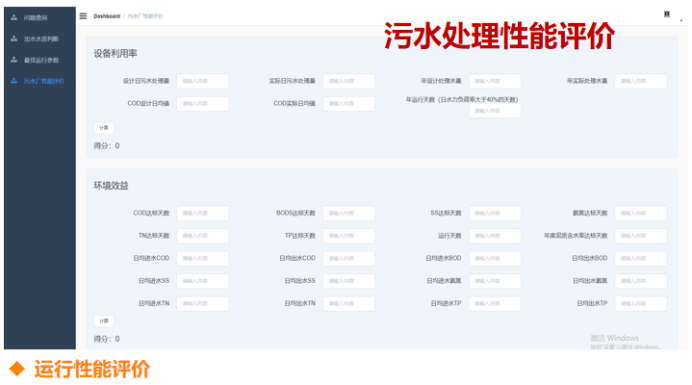692x385 pixels.
Task: Click the 出水水质判断 sidebar icon
Action: [x=14, y=38]
